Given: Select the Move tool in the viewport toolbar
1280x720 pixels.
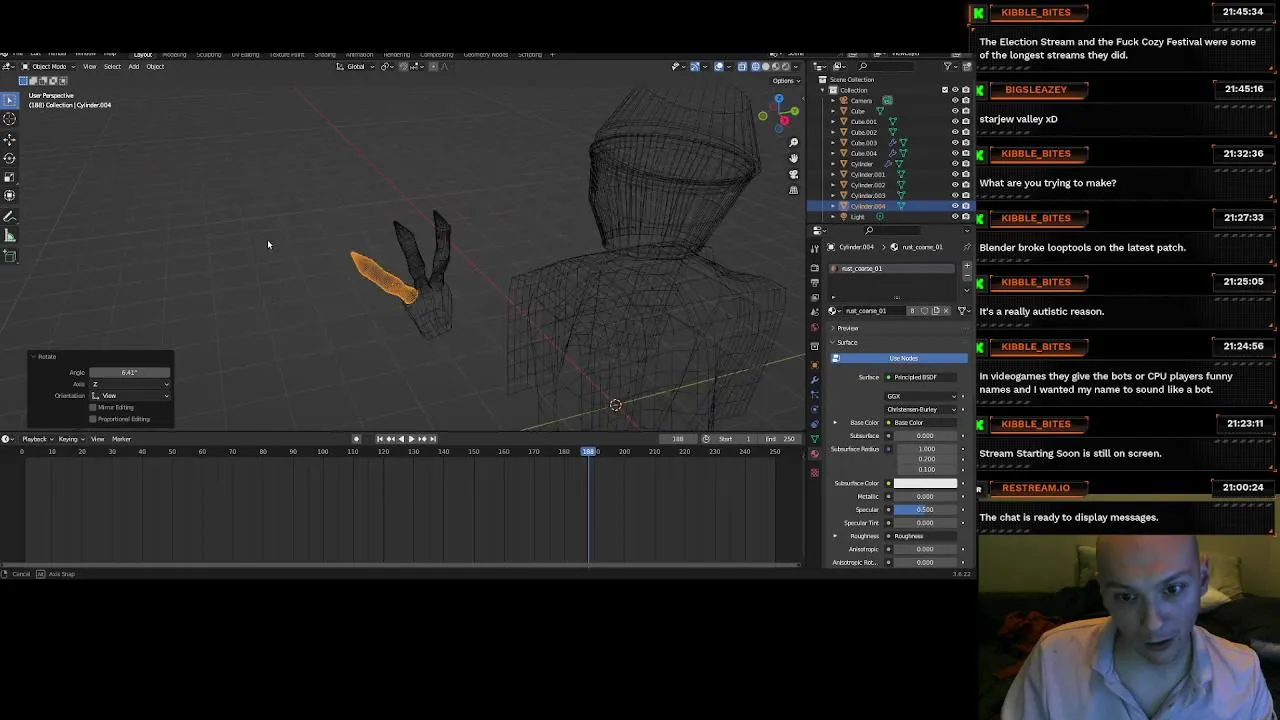Looking at the screenshot, I should (10, 140).
